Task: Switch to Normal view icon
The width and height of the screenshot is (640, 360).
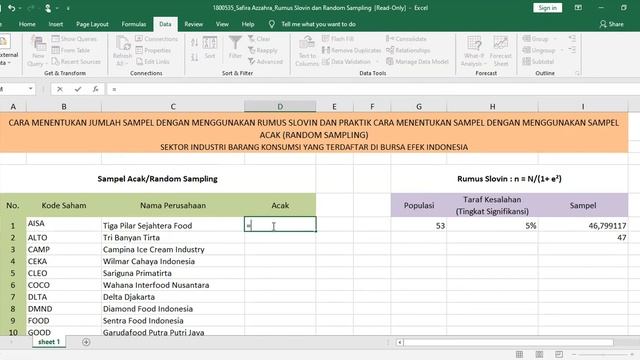Action: pyautogui.click(x=519, y=354)
